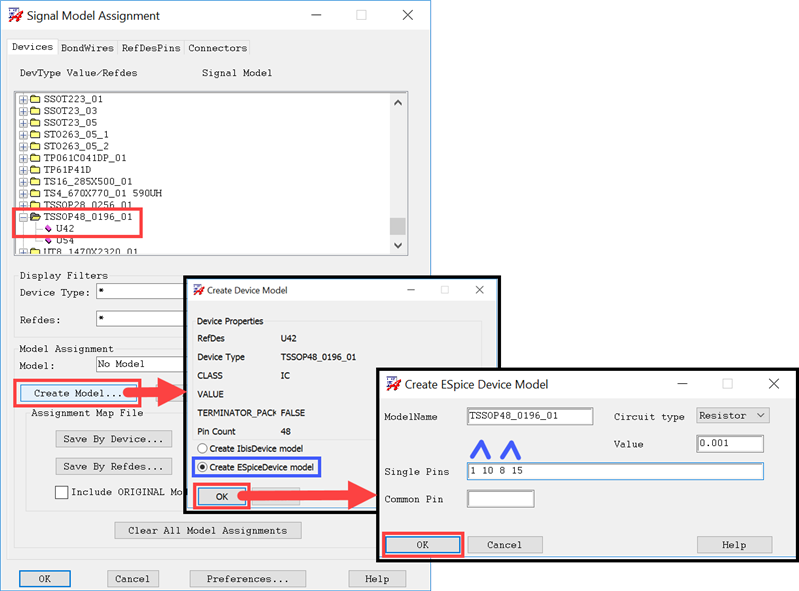Click the Single Pins input field
The image size is (799, 591).
point(614,471)
